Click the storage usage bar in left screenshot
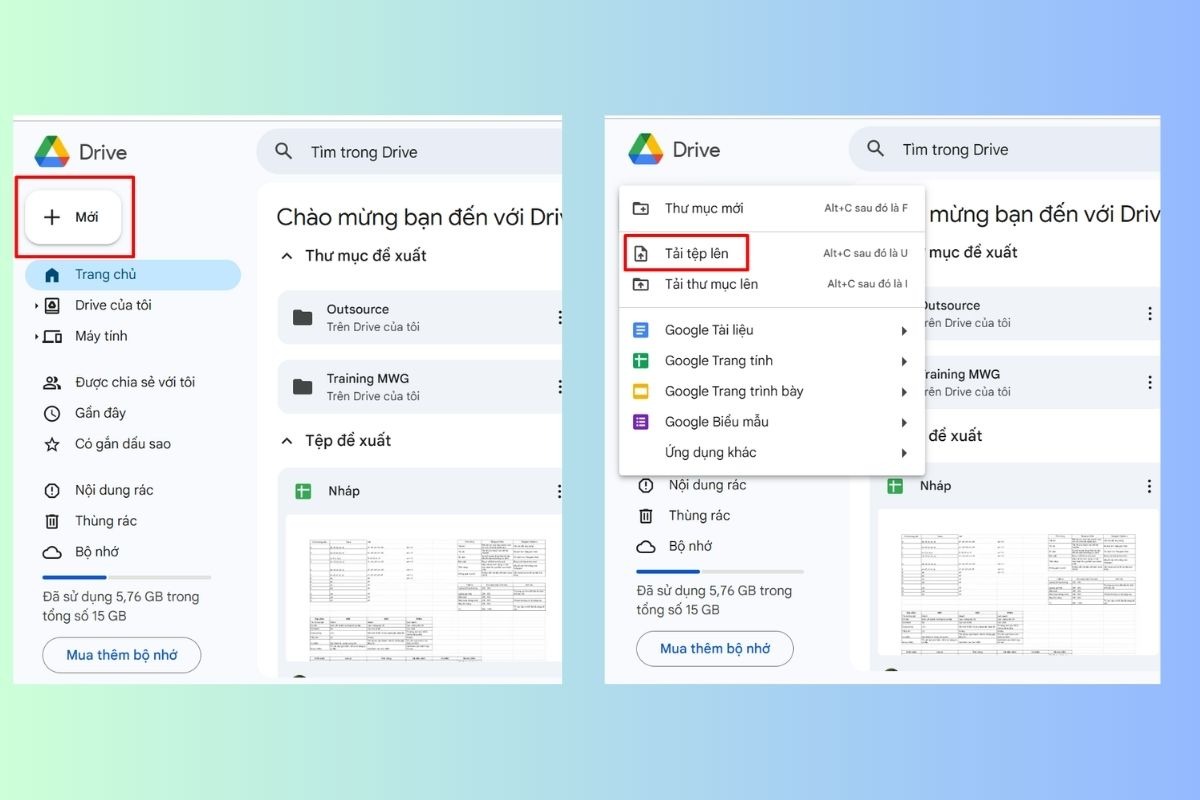Screen dimensions: 1200x800 pos(127,578)
